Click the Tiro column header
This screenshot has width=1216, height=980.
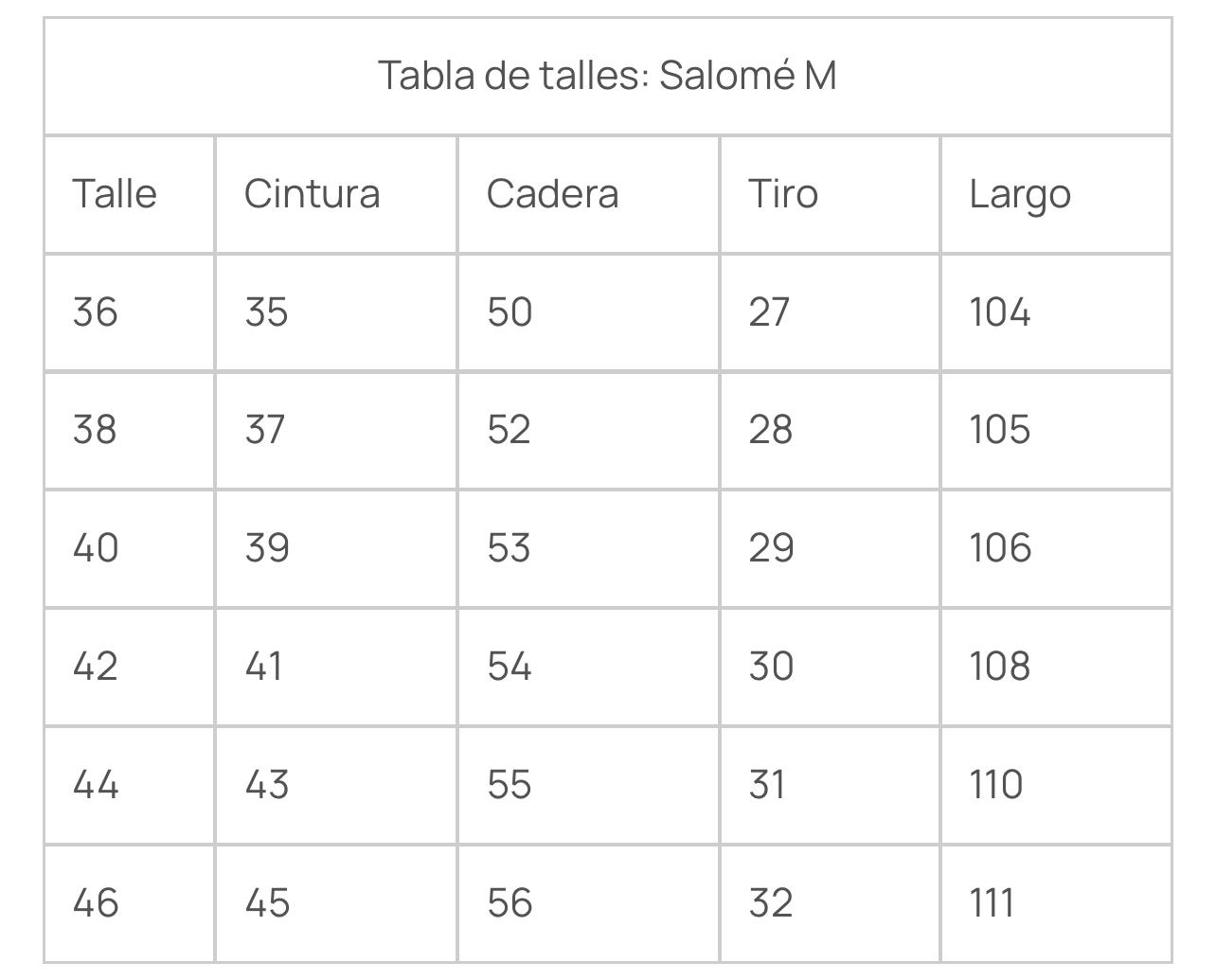tap(783, 194)
